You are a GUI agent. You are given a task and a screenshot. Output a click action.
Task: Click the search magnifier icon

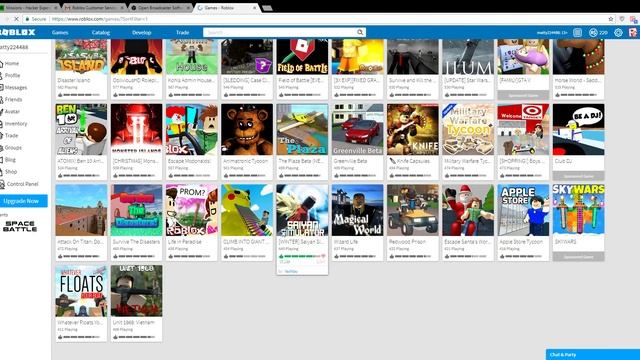(x=360, y=32)
